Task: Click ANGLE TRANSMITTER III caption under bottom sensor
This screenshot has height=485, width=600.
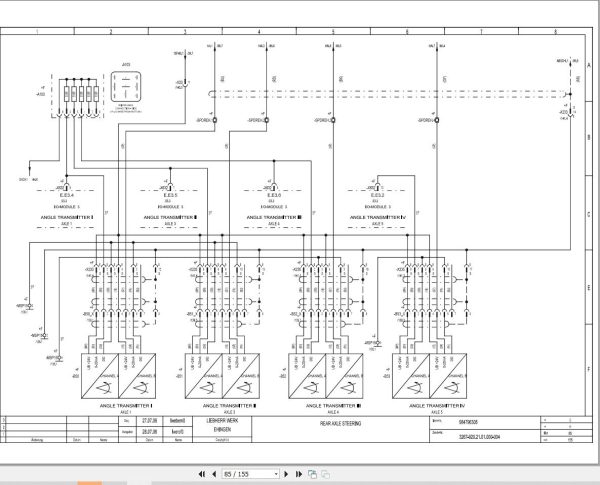Action: 333,405
